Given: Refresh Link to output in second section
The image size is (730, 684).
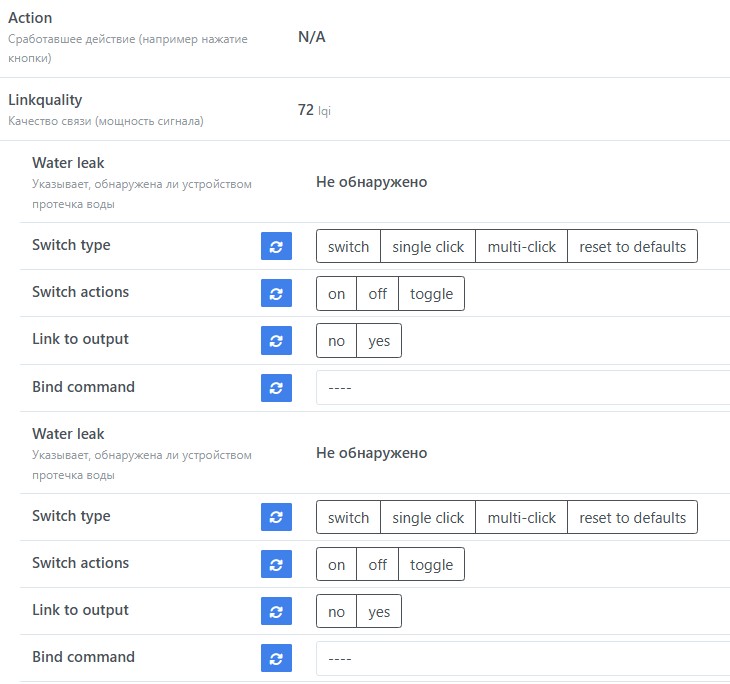Looking at the screenshot, I should pyautogui.click(x=276, y=611).
